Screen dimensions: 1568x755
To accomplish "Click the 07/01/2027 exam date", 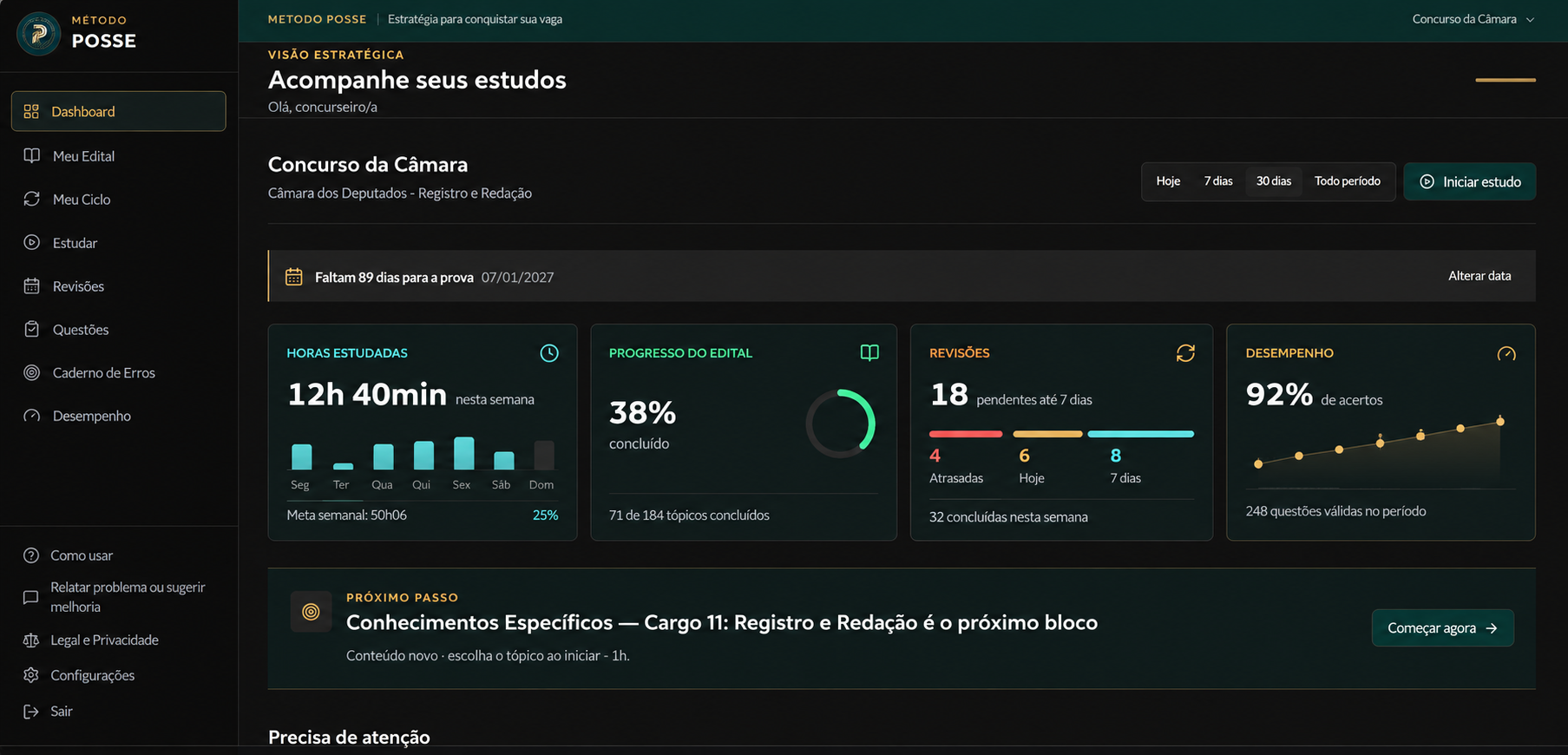I will pos(517,277).
